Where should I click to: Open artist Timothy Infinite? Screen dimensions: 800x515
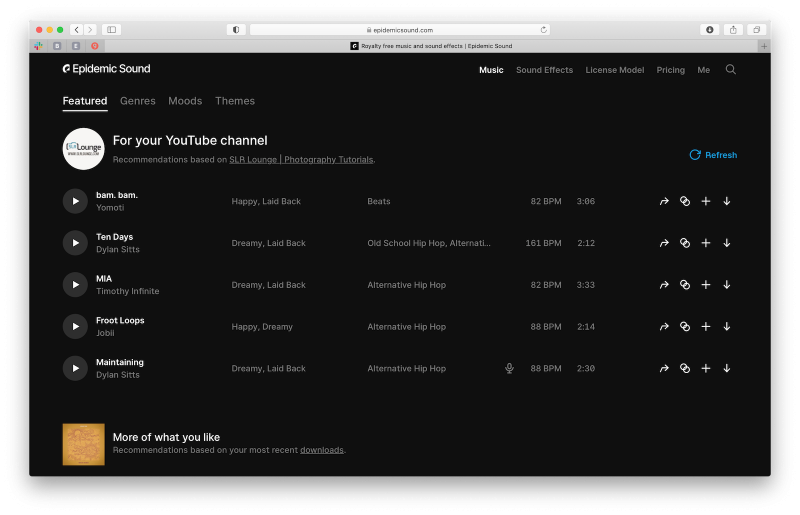click(x=128, y=291)
